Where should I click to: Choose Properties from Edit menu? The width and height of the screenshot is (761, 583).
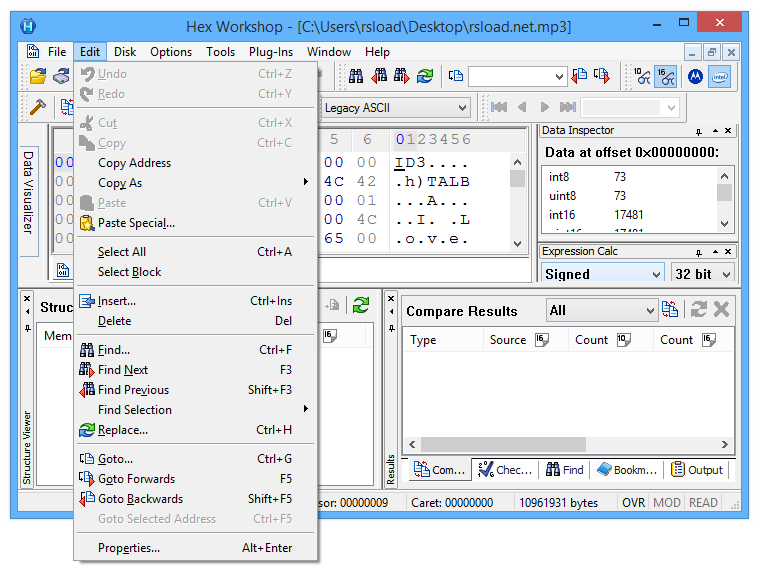[x=195, y=548]
